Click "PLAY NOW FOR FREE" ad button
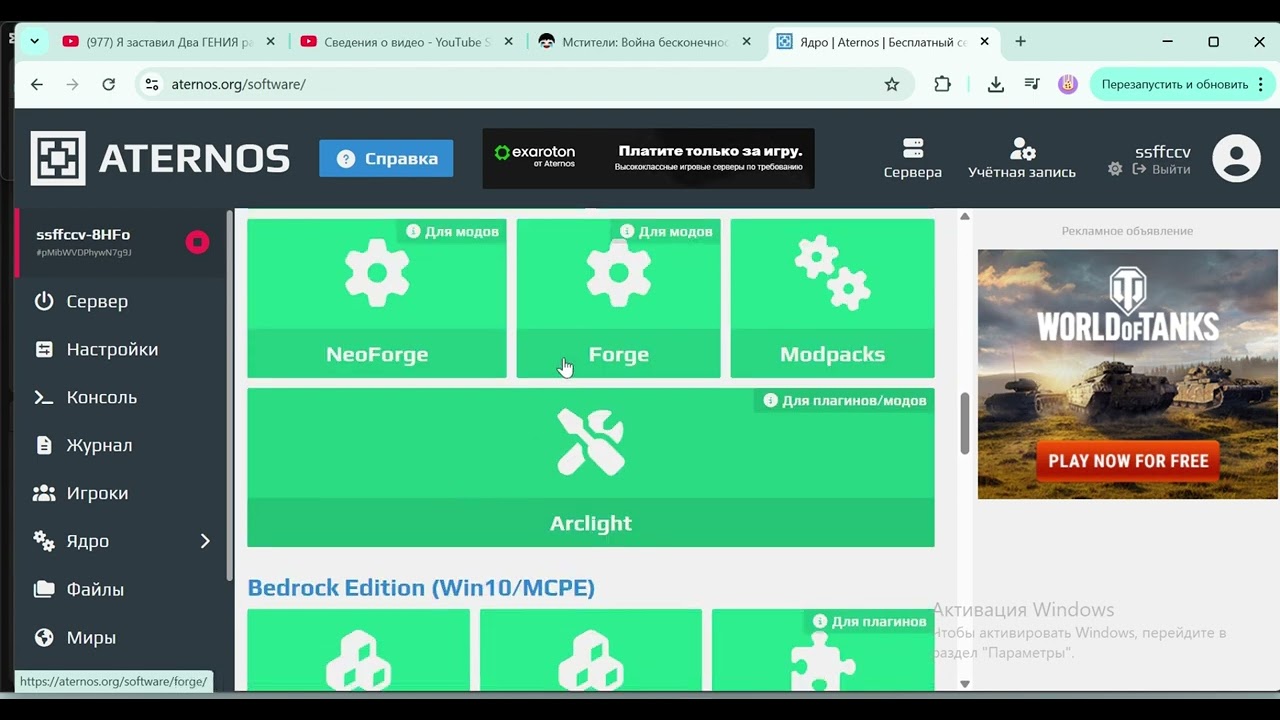This screenshot has width=1280, height=720. 1128,461
